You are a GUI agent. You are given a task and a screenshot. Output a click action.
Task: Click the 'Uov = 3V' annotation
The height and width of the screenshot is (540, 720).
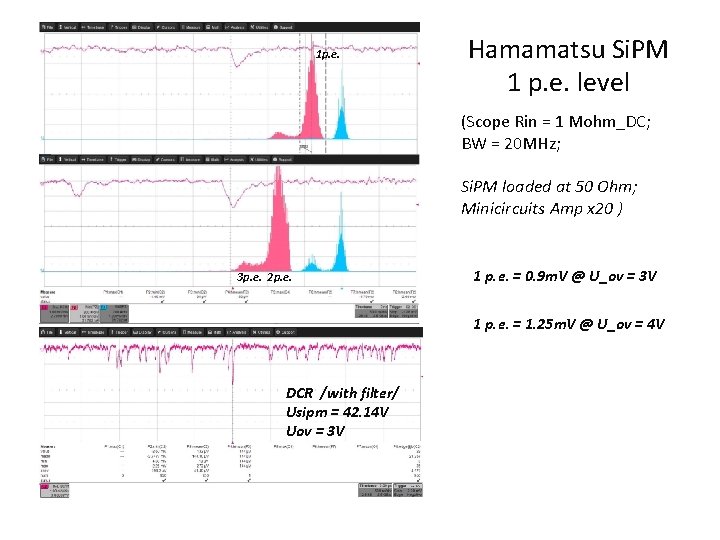point(315,431)
